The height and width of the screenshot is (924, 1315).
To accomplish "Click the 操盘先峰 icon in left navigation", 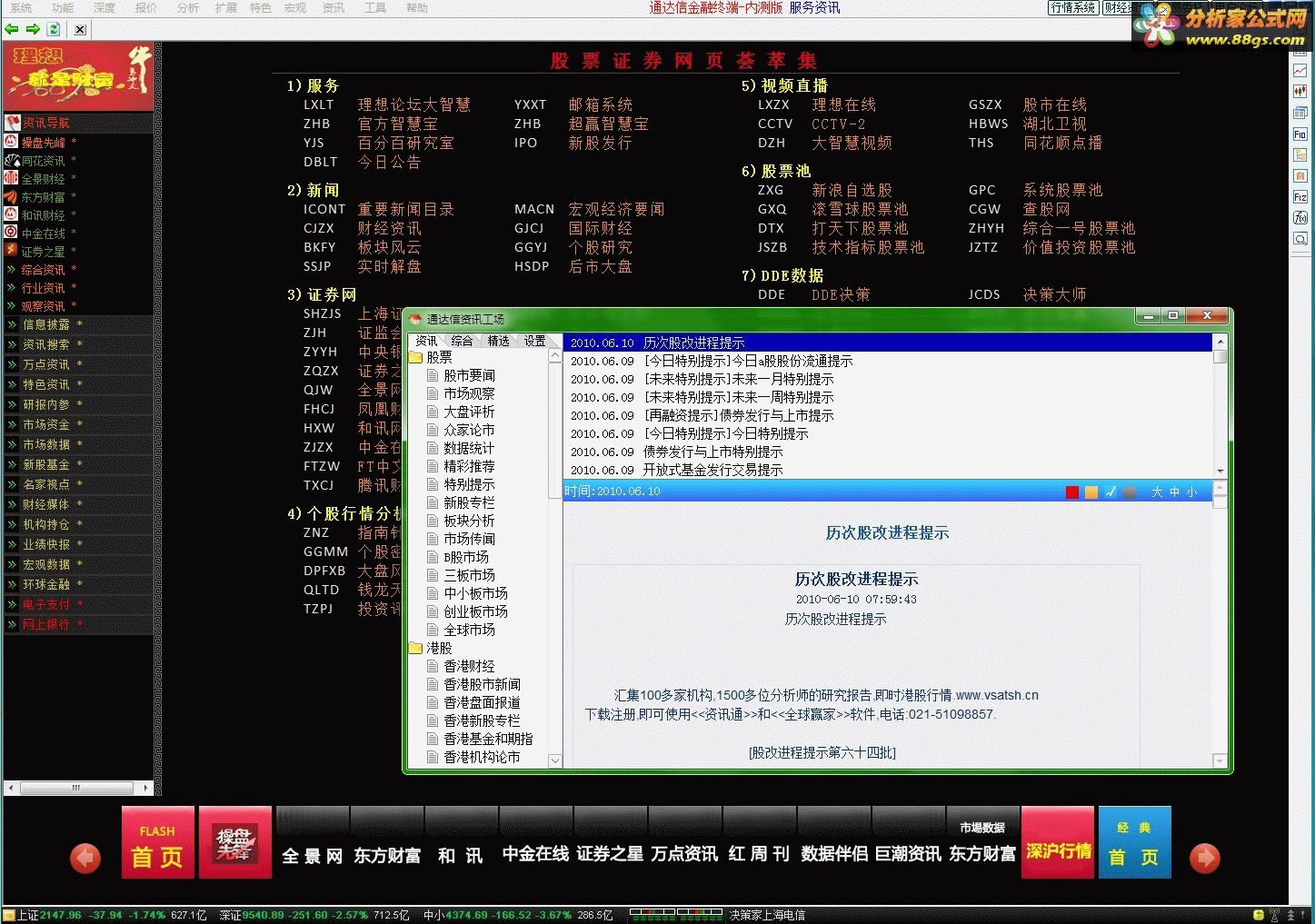I will tap(11, 142).
